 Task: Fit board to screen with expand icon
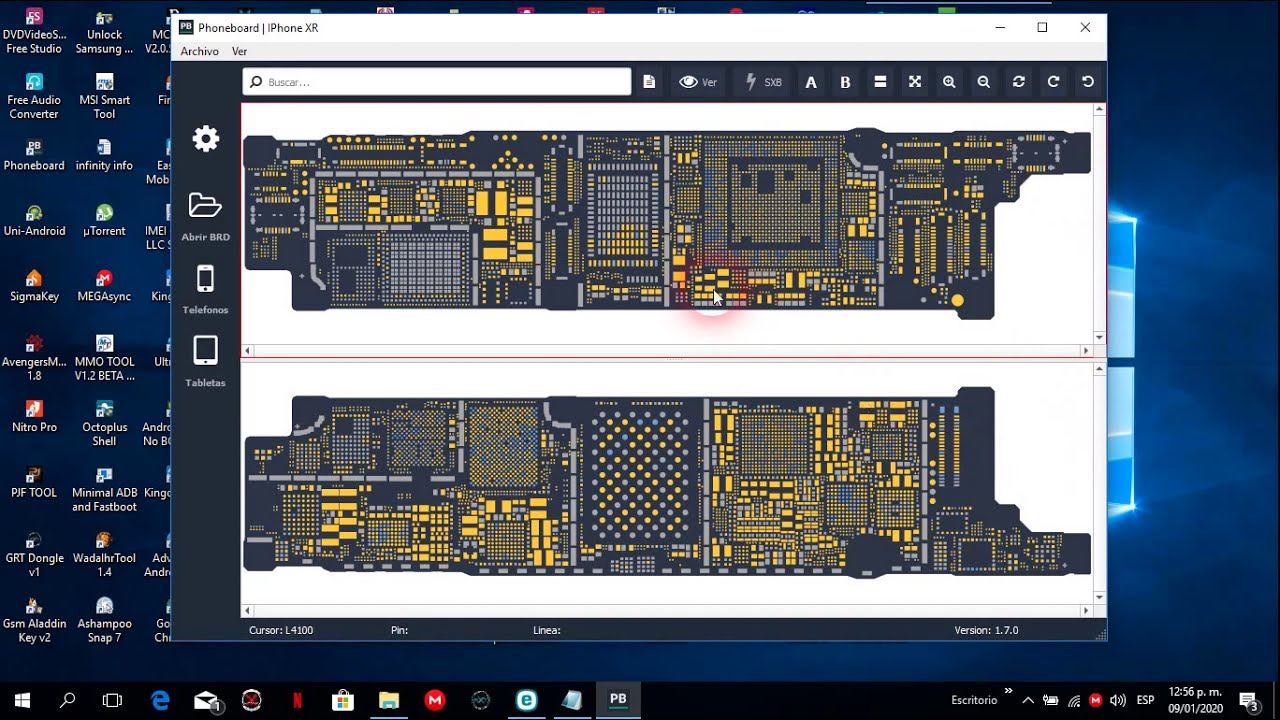pyautogui.click(x=914, y=82)
